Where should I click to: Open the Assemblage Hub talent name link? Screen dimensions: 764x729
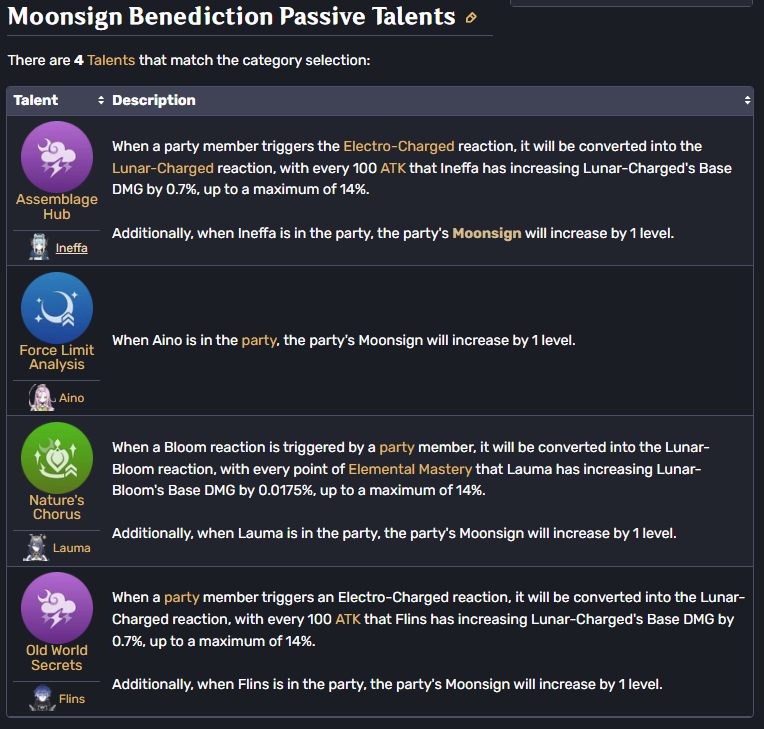pos(57,207)
